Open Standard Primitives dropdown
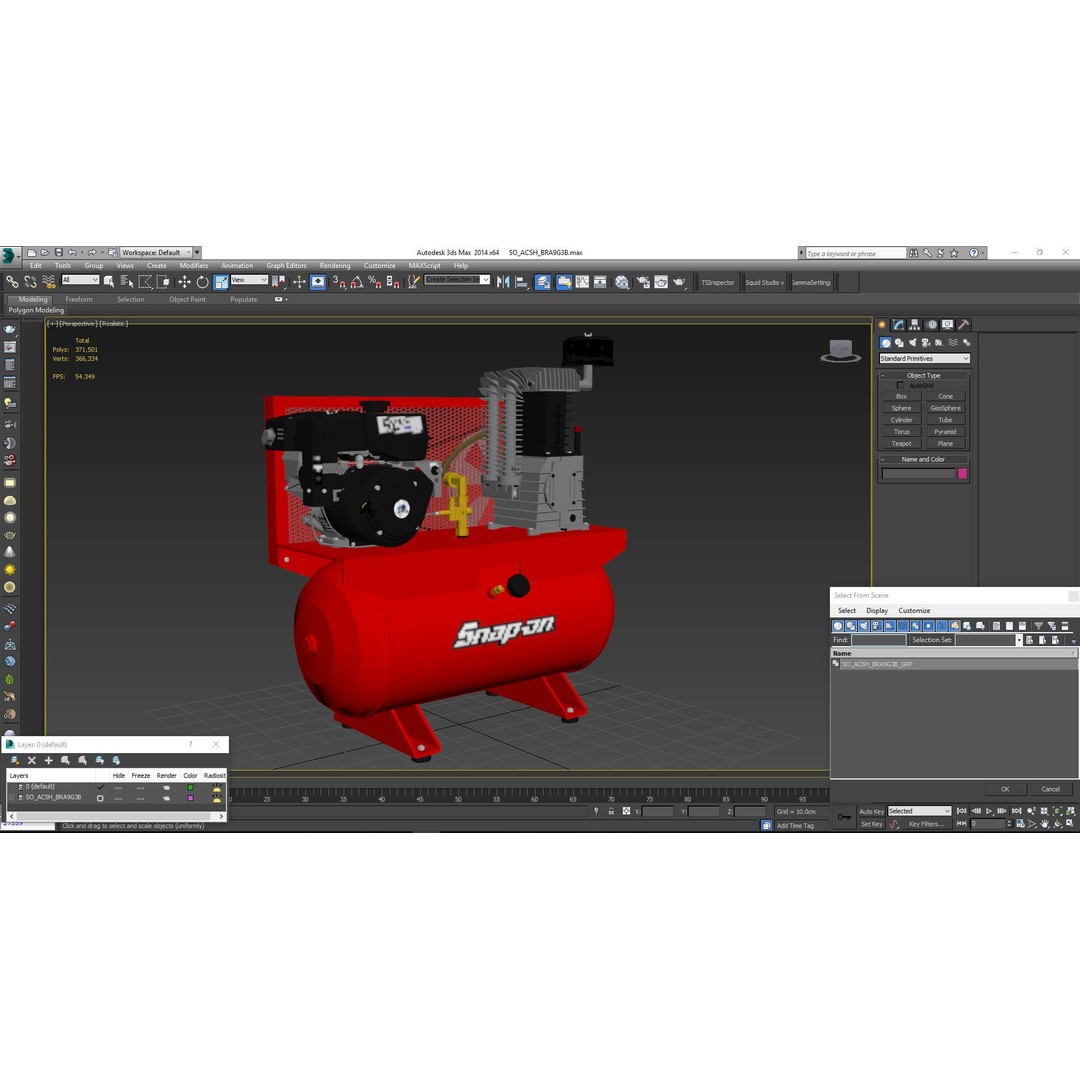This screenshot has height=1080, width=1080. [x=924, y=359]
